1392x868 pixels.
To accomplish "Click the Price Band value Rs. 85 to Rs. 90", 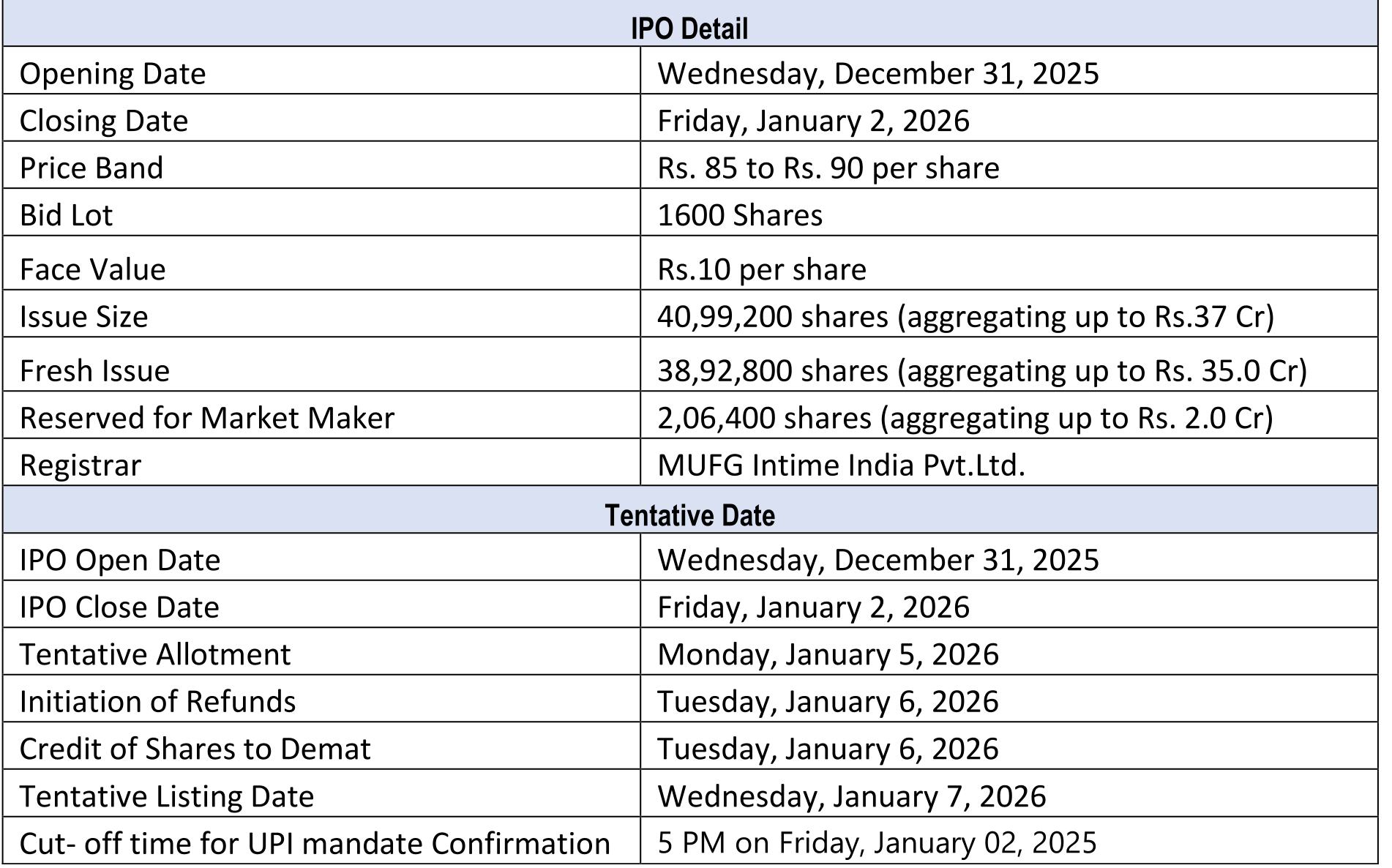I will [x=828, y=168].
